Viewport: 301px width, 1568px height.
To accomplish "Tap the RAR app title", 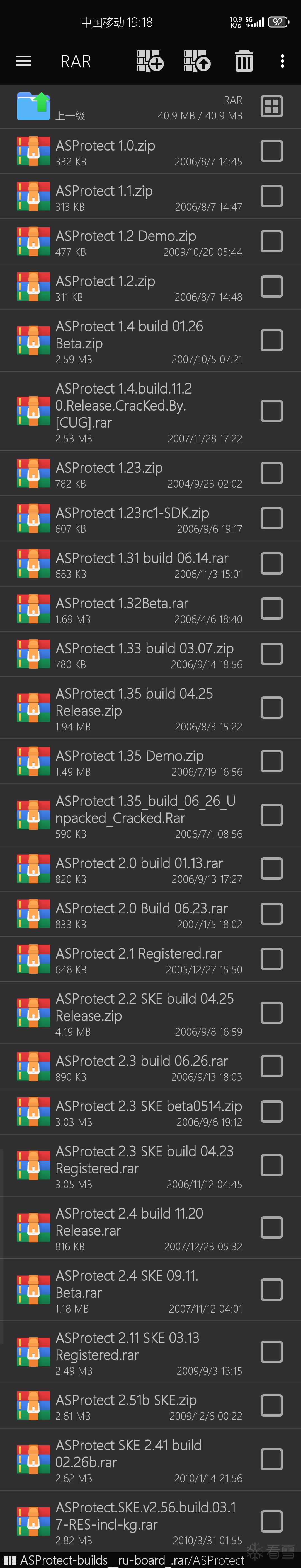I will 76,61.
